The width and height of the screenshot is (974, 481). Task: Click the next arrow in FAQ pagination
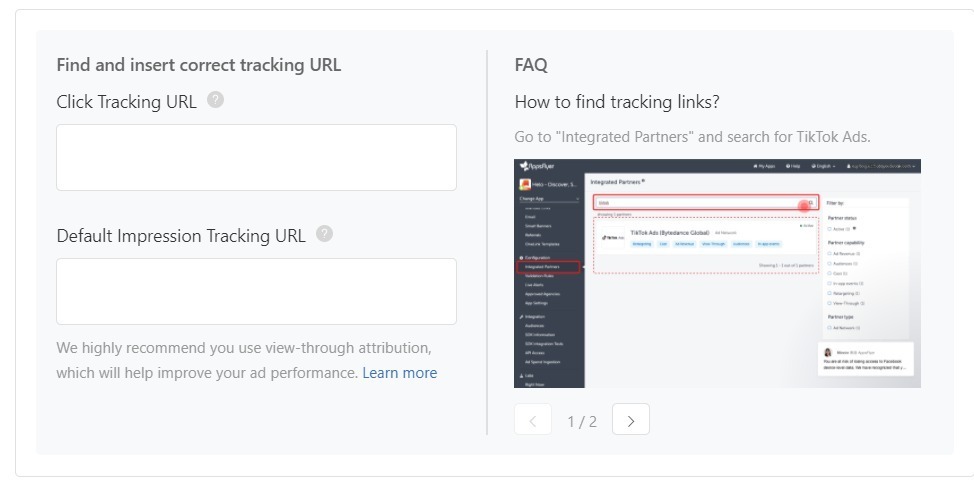tap(630, 419)
